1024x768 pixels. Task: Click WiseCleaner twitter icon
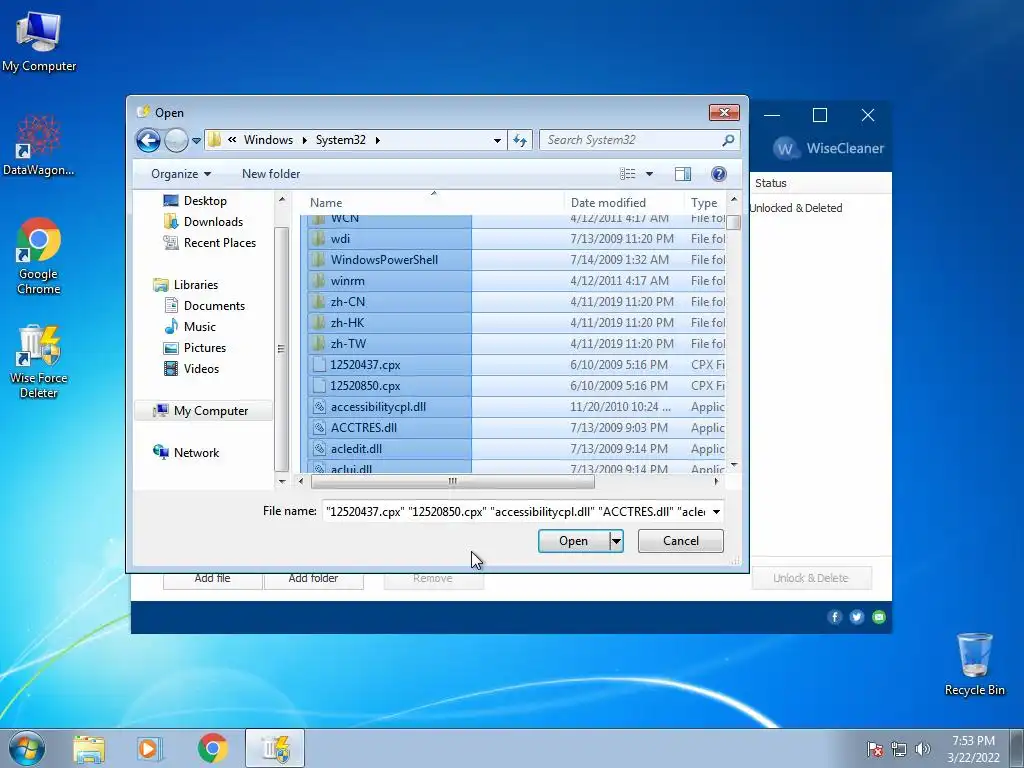click(857, 617)
